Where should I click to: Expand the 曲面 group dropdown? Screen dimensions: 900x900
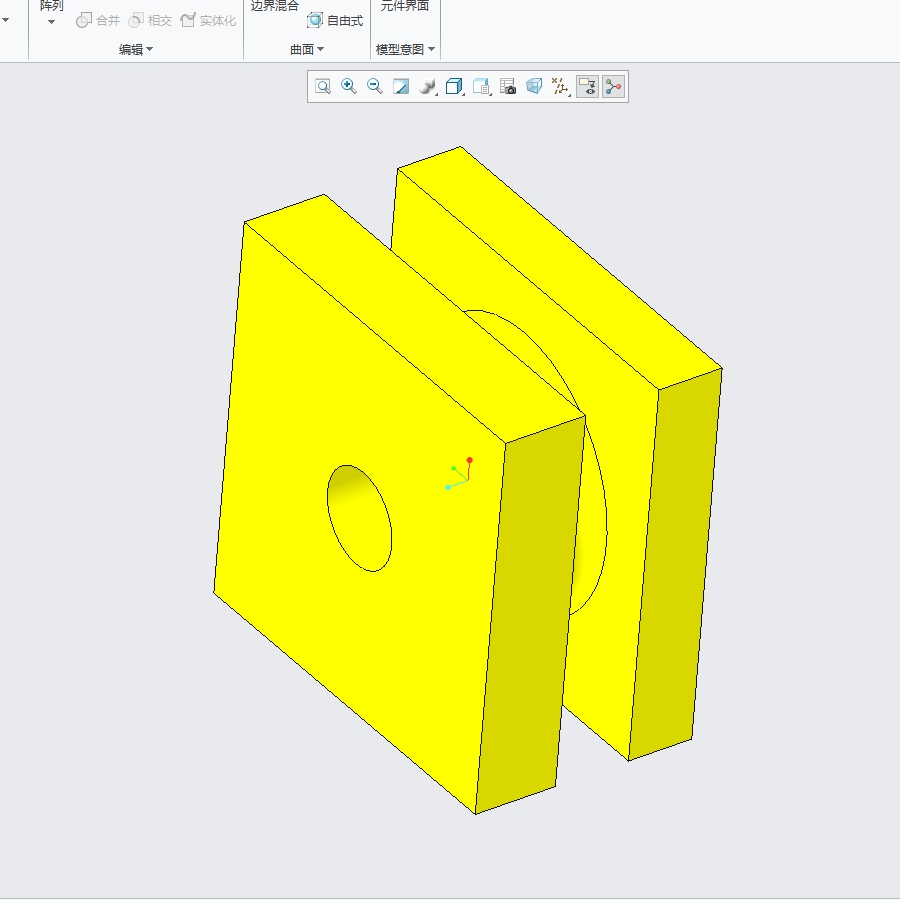coord(307,49)
